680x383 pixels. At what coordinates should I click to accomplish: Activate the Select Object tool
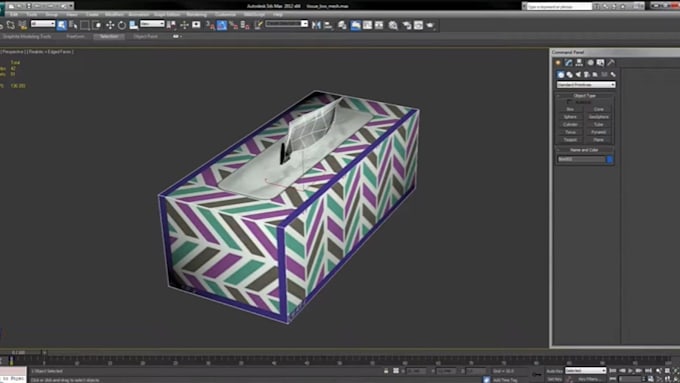tap(62, 25)
